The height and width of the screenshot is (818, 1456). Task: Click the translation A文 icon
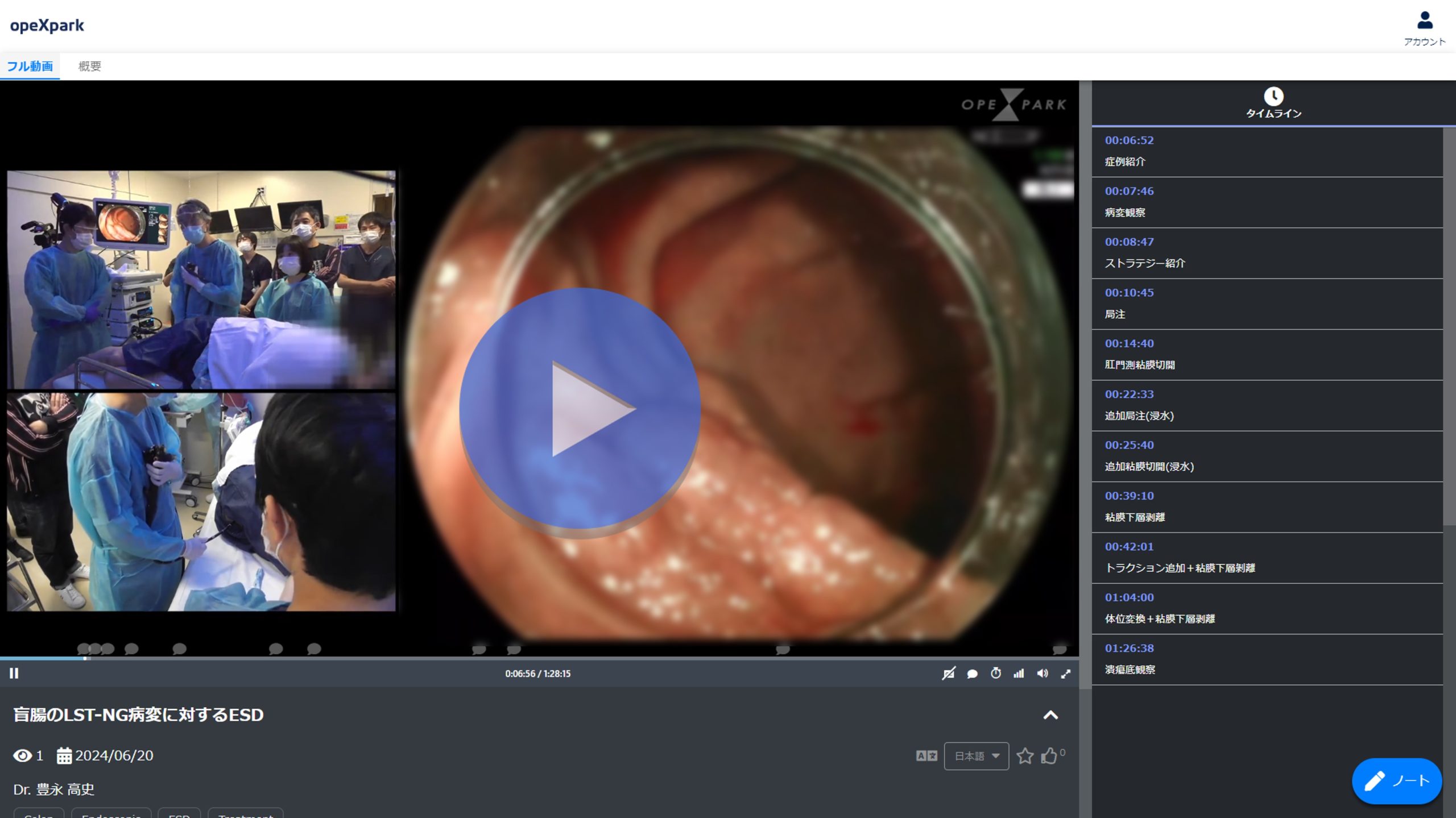click(x=926, y=756)
